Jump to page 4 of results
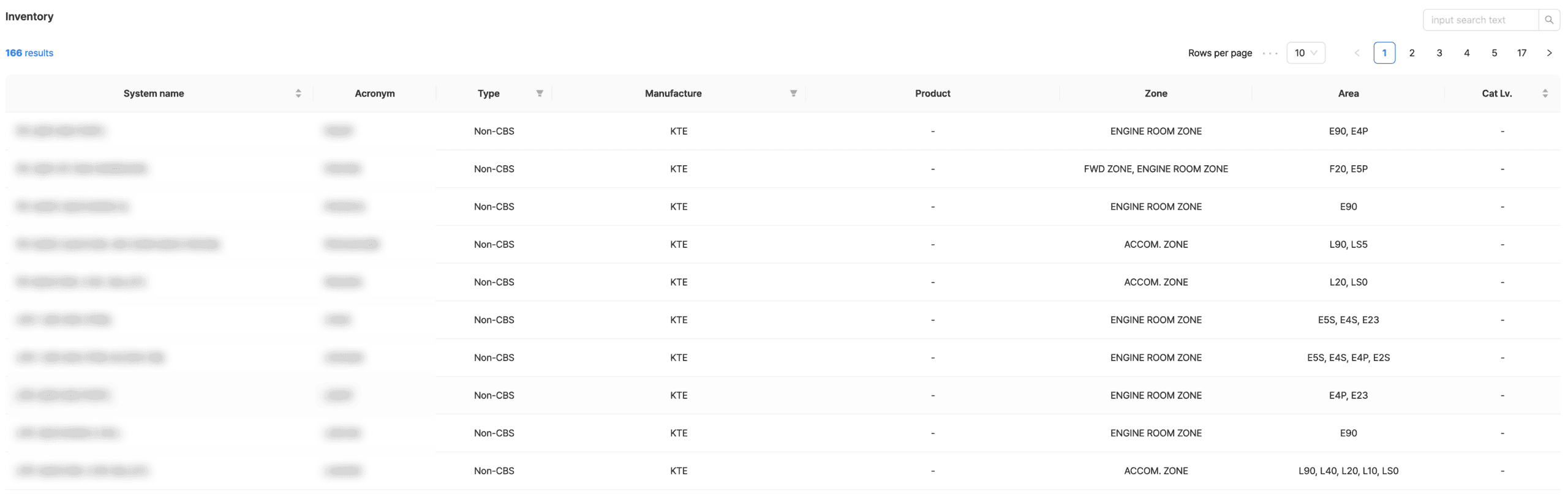The width and height of the screenshot is (1568, 503). 1466,53
